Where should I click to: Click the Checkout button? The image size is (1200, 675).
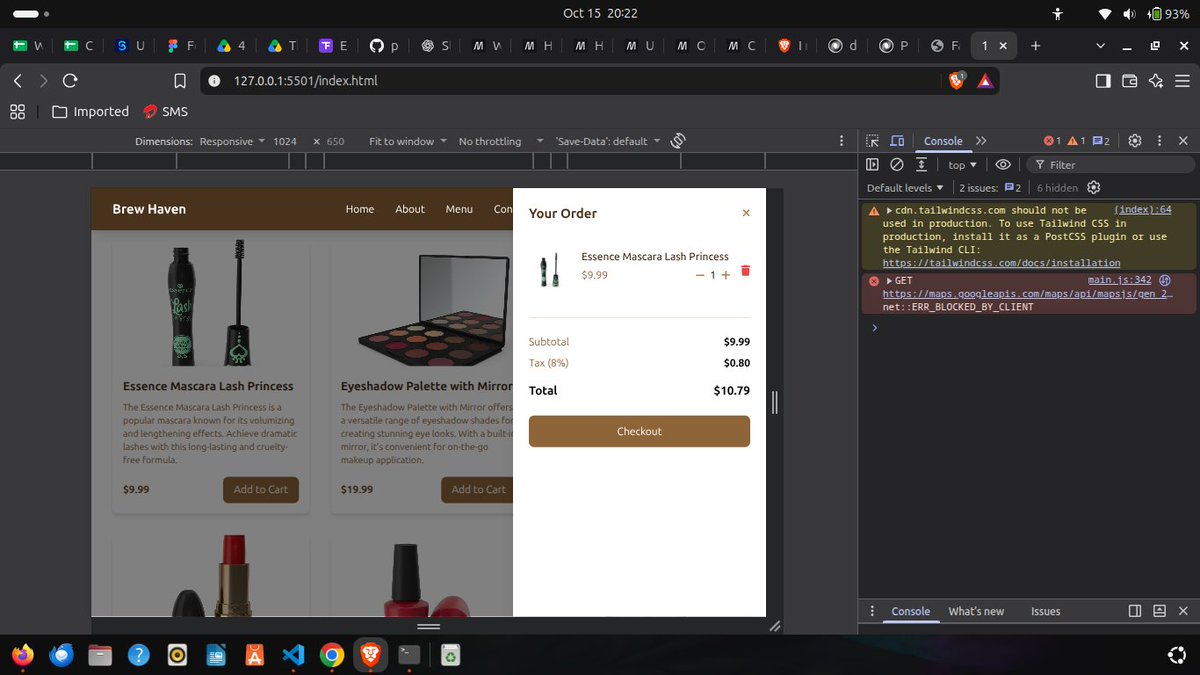click(639, 431)
